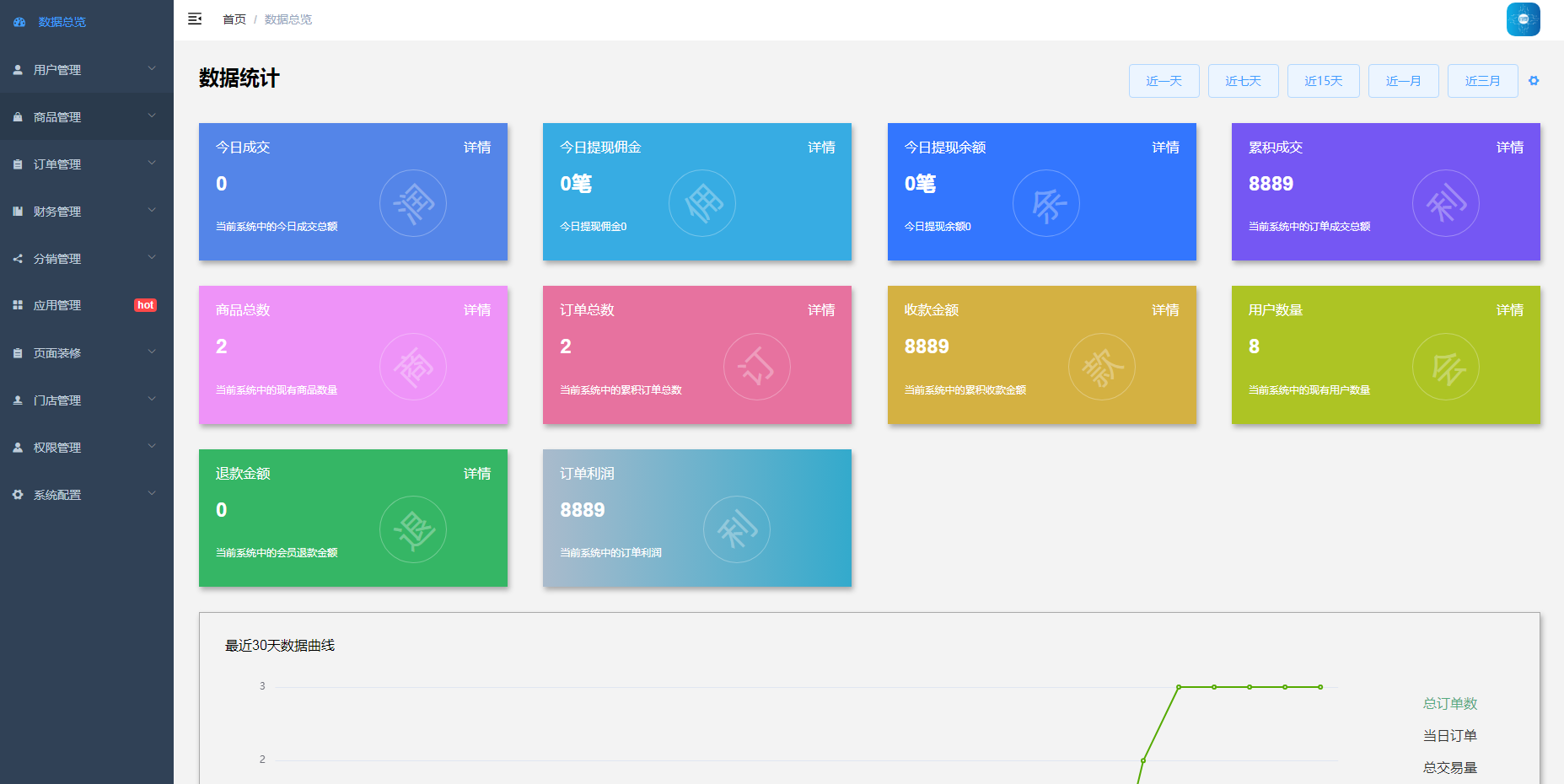Screen dimensions: 1564x784
Task: Click the dashboard icon beside 数据总览
Action: click(19, 22)
